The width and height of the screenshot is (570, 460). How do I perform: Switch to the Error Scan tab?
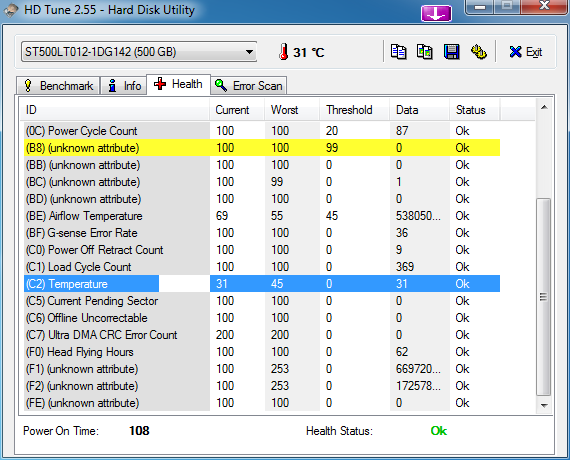(x=249, y=86)
